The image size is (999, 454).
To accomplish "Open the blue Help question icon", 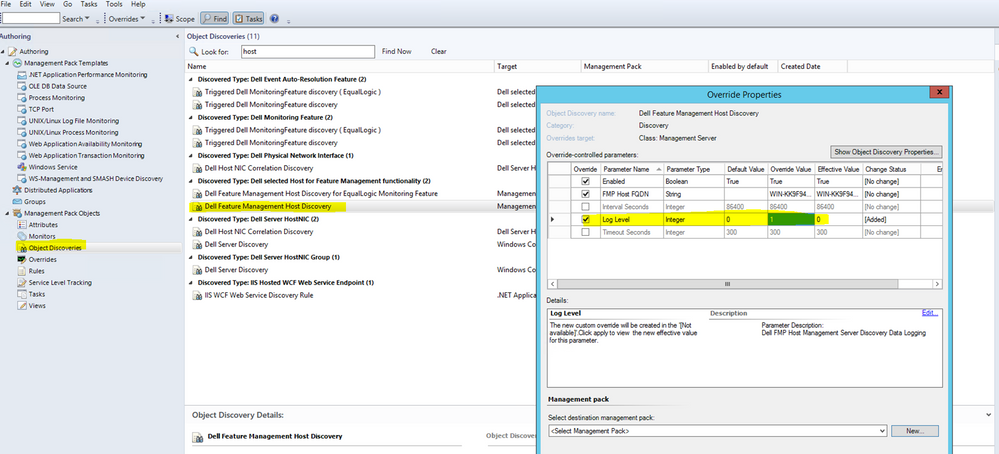I will click(274, 19).
